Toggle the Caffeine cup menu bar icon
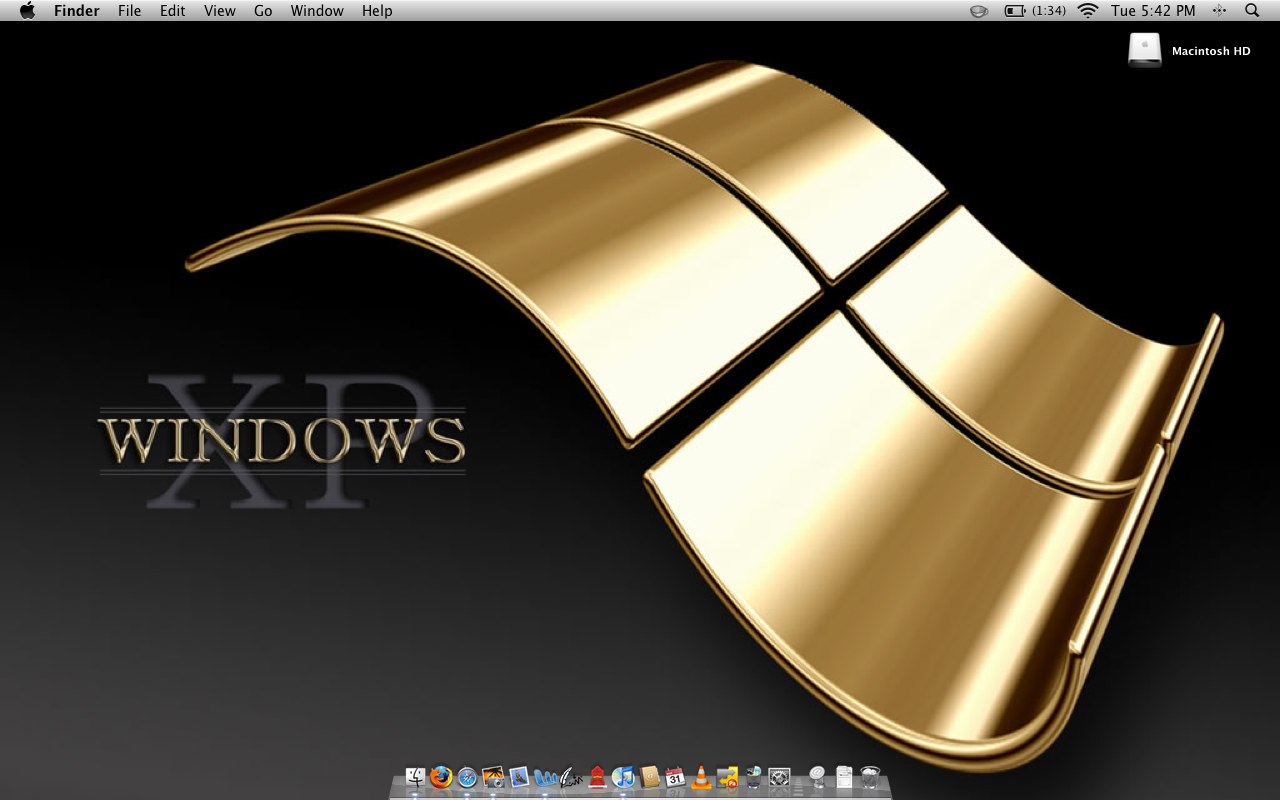 click(x=979, y=11)
